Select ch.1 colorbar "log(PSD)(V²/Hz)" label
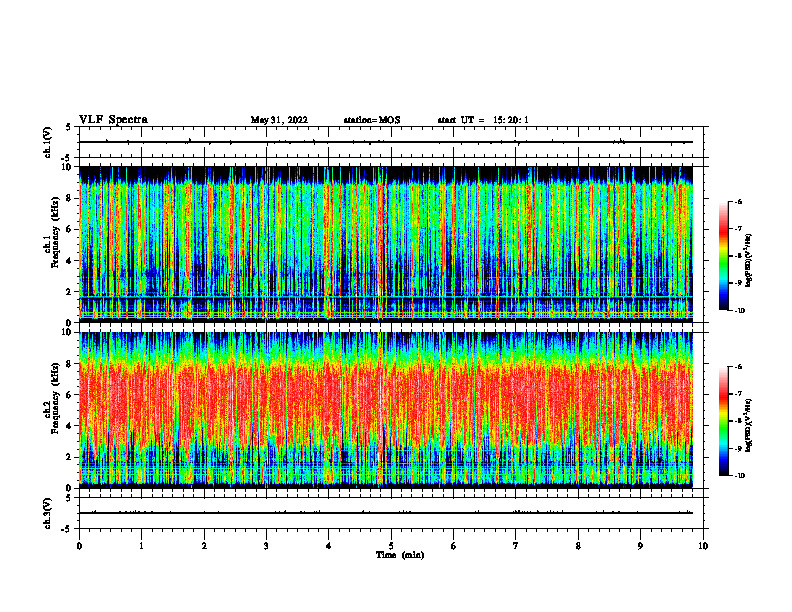Image resolution: width=792 pixels, height=612 pixels. (748, 260)
